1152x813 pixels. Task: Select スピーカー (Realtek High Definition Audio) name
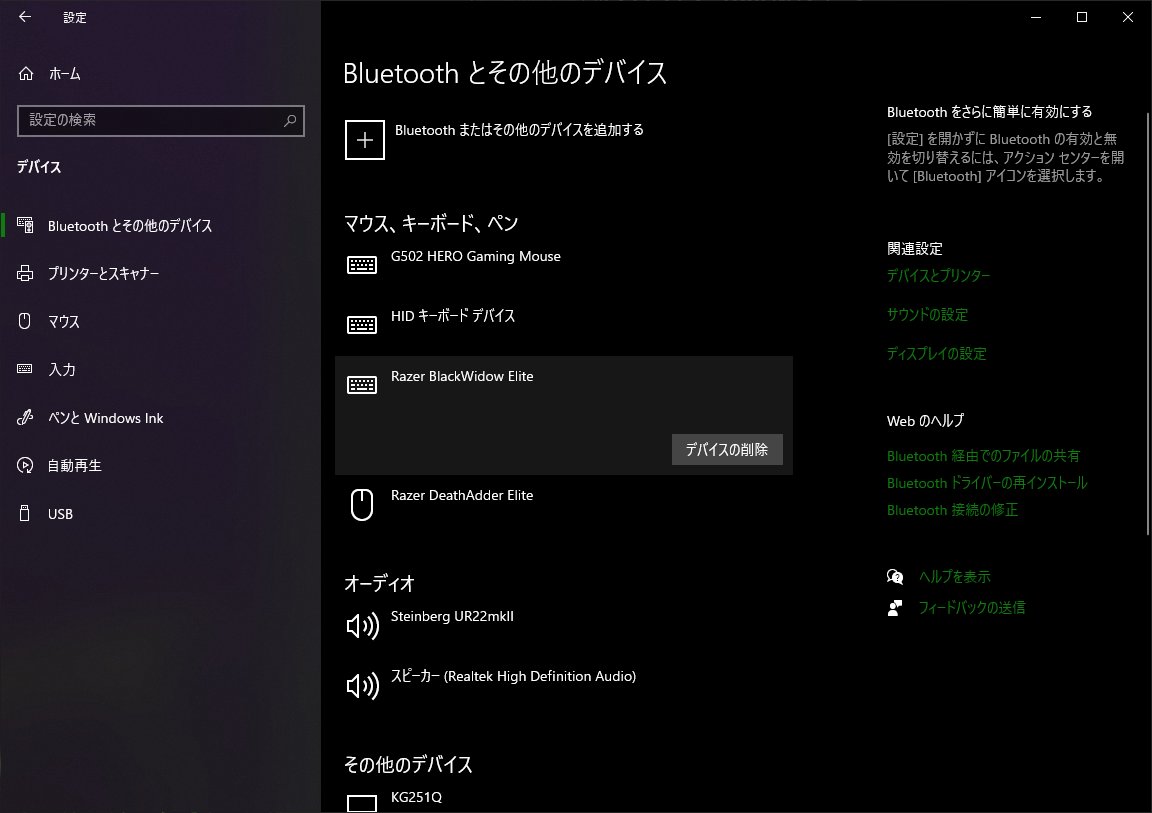(514, 676)
